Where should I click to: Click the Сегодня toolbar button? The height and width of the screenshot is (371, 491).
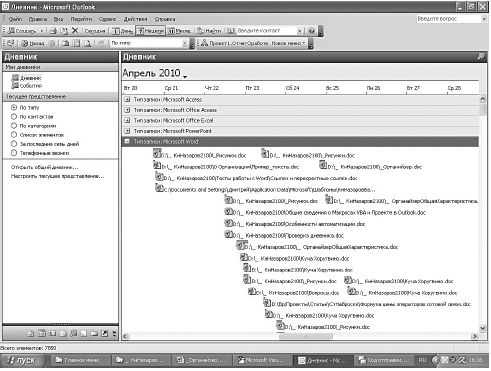coord(95,31)
